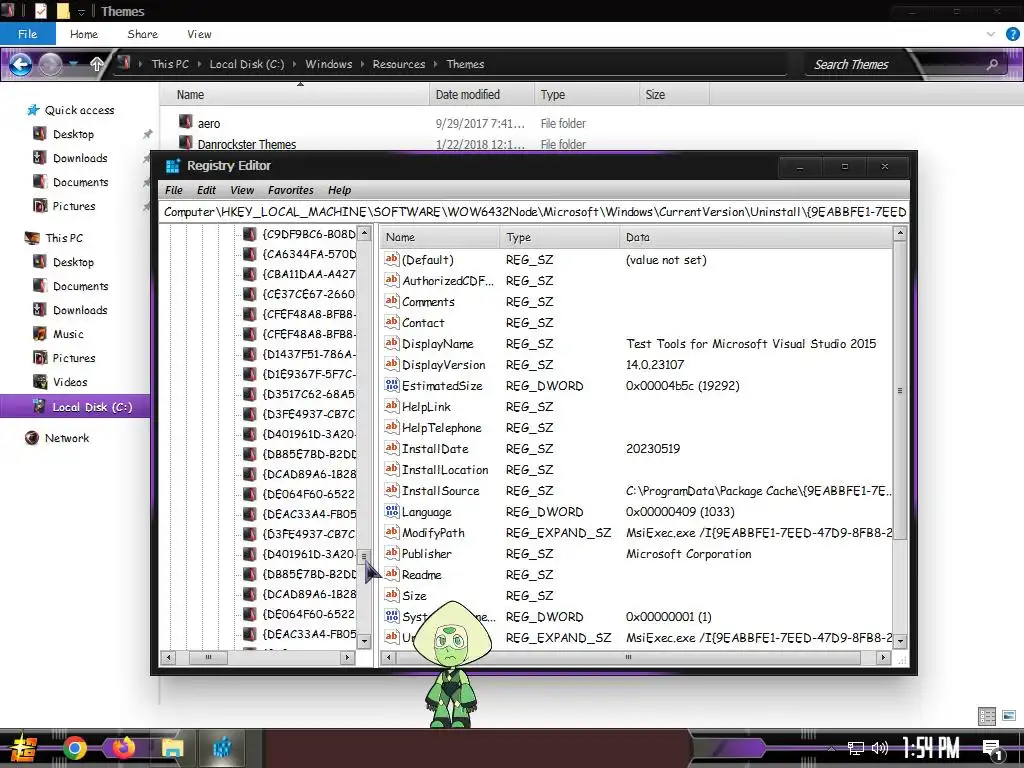Click the Windows breadcrumb segment
The image size is (1024, 768).
(328, 64)
